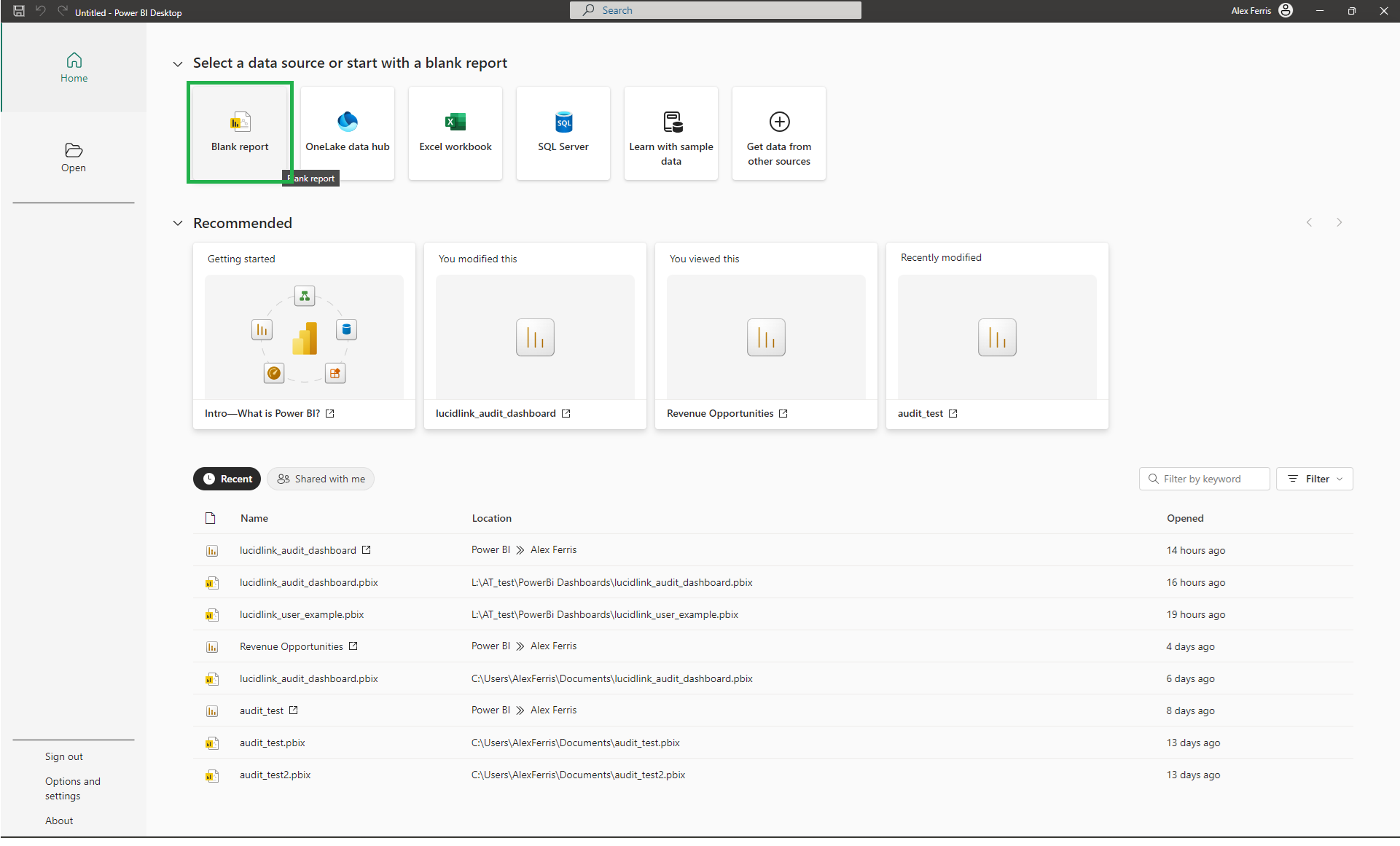The image size is (1400, 846).
Task: Open the Alex Ferris account avatar
Action: (x=1286, y=10)
